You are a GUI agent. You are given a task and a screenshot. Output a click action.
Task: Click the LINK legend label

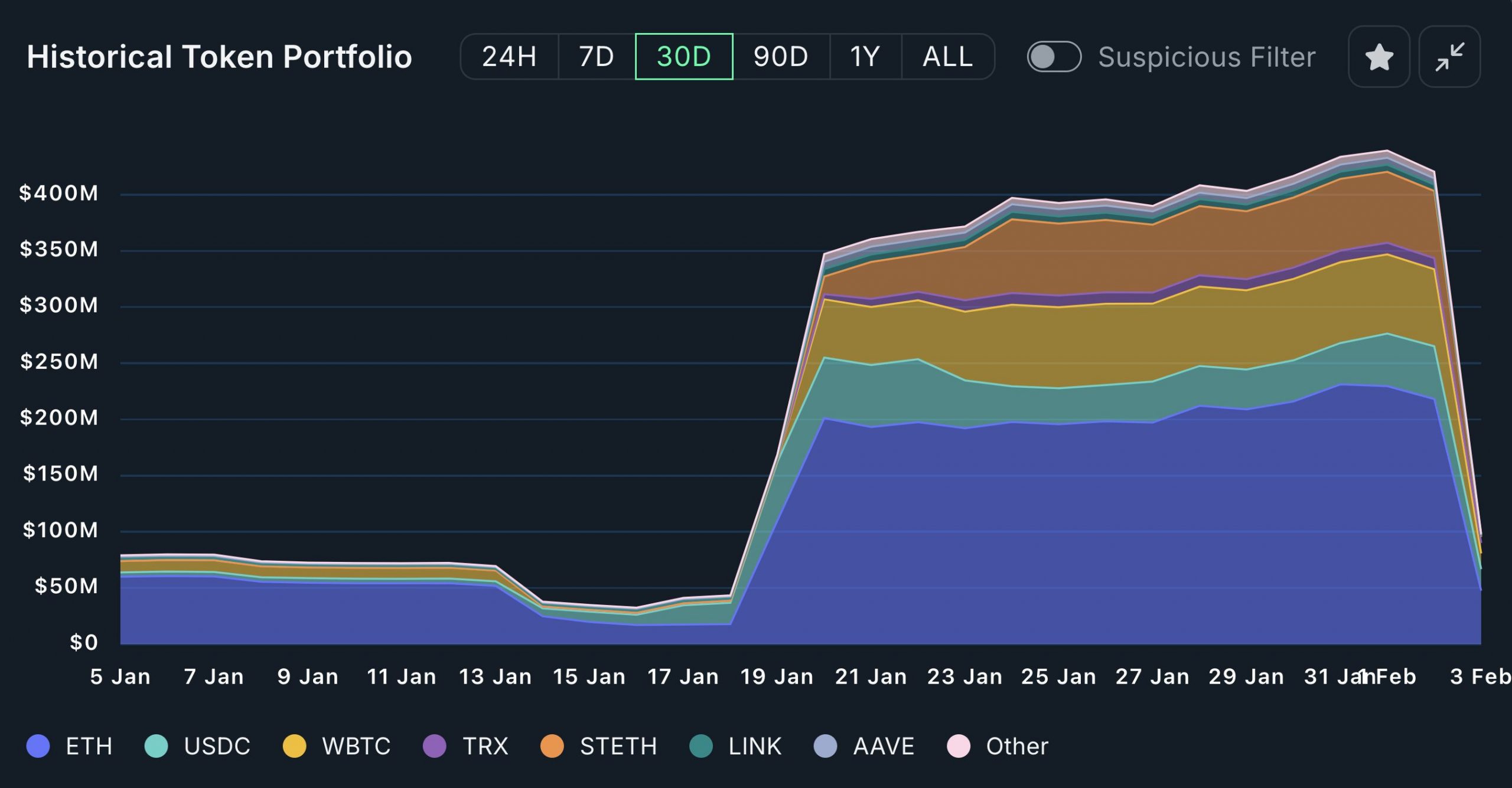coord(755,746)
